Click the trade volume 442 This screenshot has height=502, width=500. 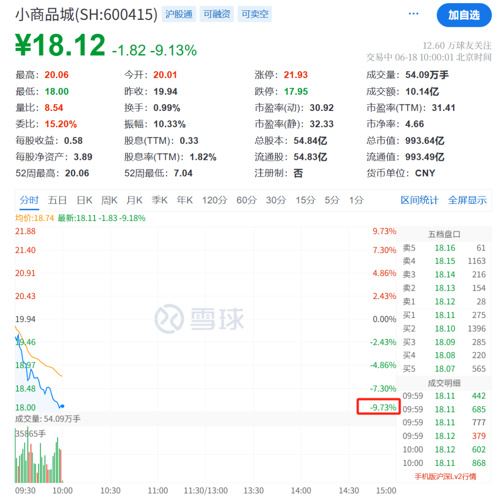point(479,396)
